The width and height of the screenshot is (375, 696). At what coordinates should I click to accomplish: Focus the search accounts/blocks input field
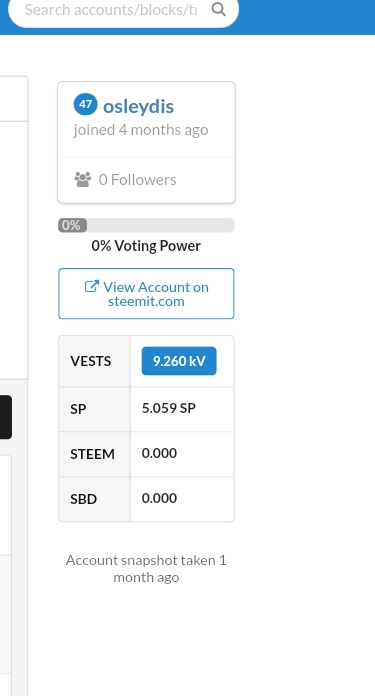pos(111,9)
